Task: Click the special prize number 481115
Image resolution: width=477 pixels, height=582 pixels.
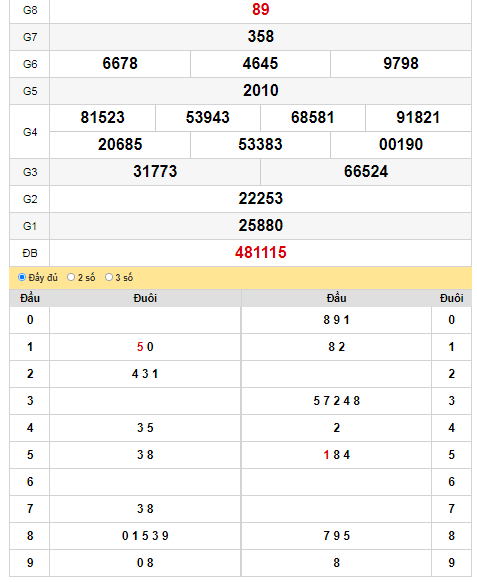Action: coord(261,253)
